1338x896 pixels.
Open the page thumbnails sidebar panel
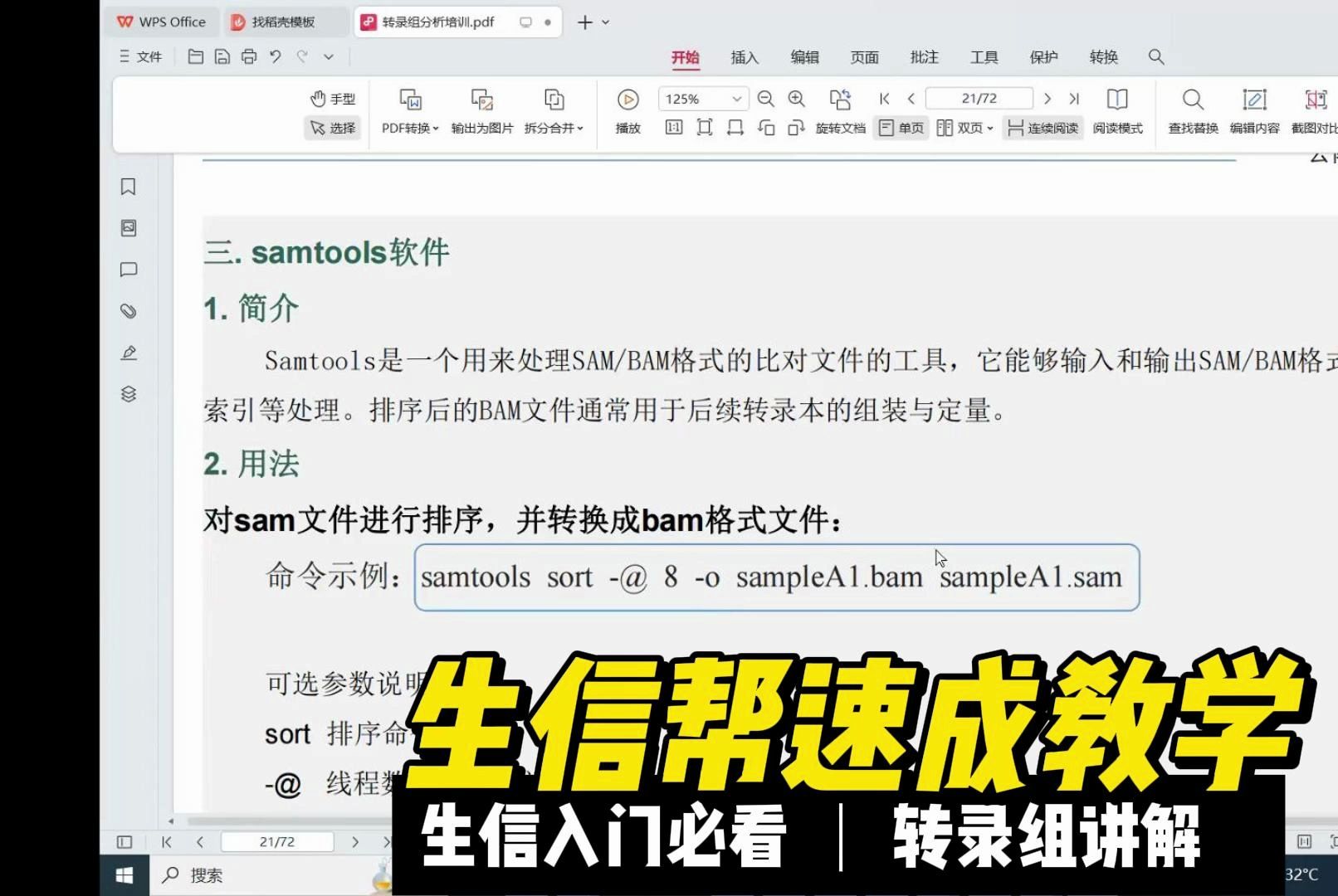pyautogui.click(x=129, y=228)
